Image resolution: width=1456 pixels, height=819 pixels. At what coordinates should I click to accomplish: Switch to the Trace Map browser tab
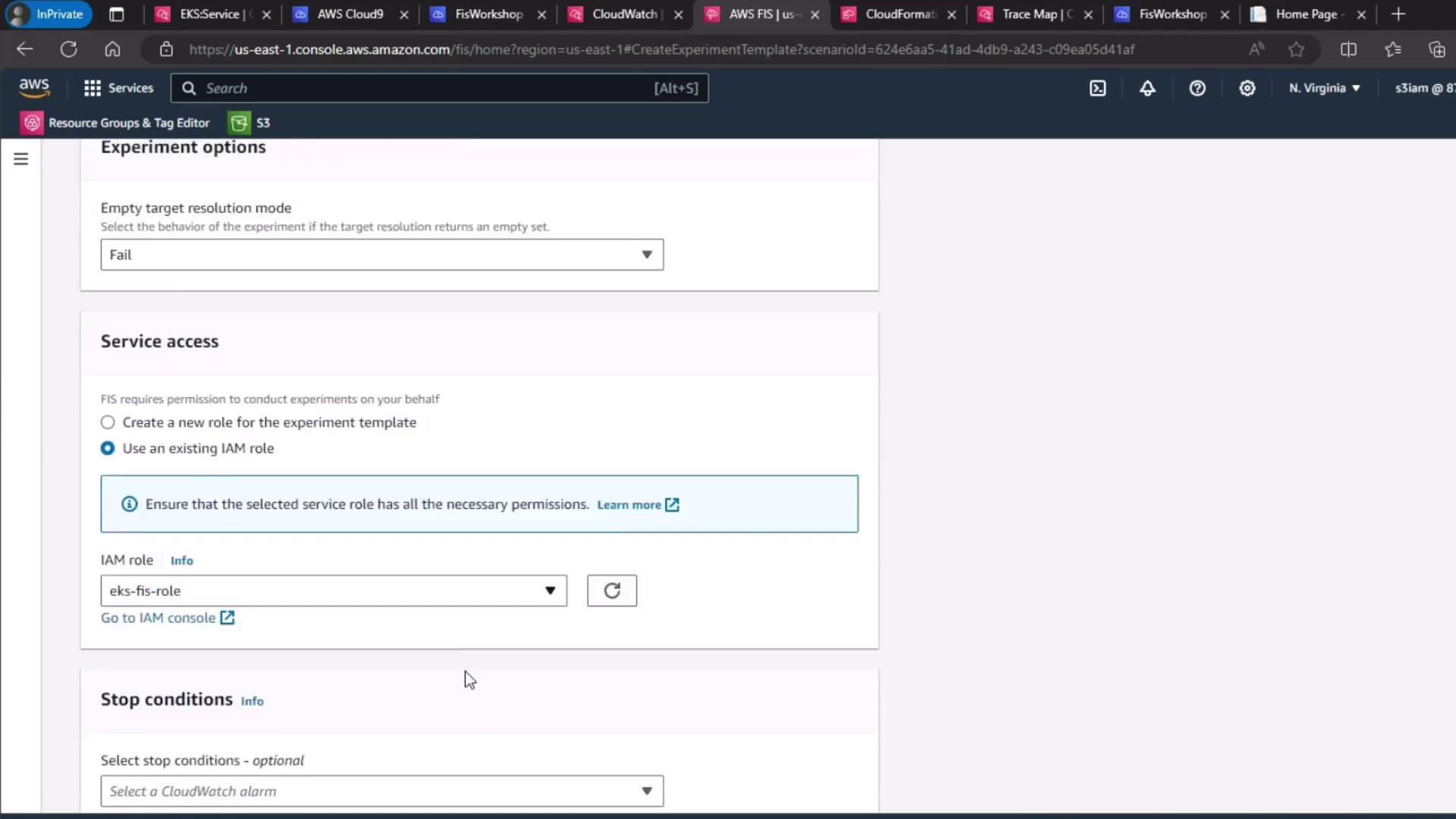coord(1029,14)
